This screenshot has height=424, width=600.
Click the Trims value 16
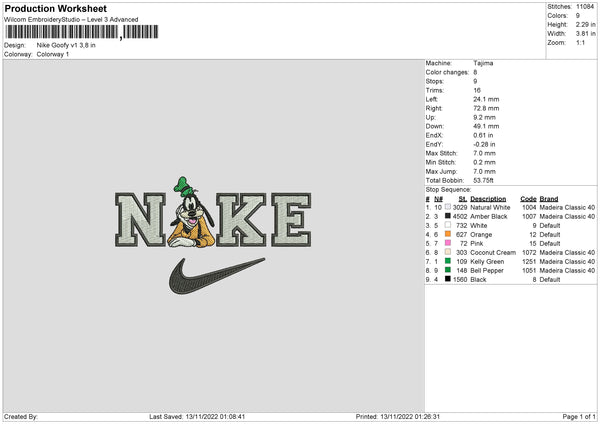coord(477,90)
